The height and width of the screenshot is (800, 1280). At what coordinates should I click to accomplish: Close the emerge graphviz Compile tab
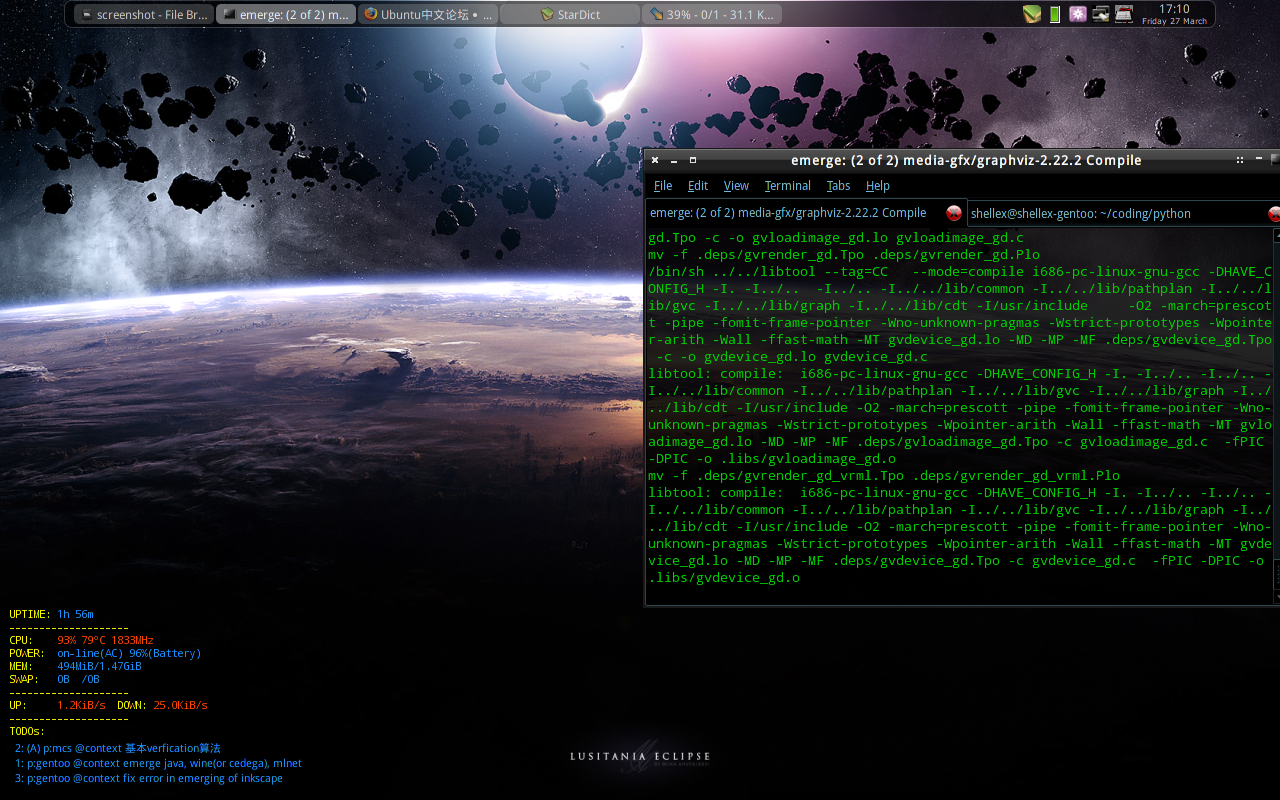coord(954,213)
